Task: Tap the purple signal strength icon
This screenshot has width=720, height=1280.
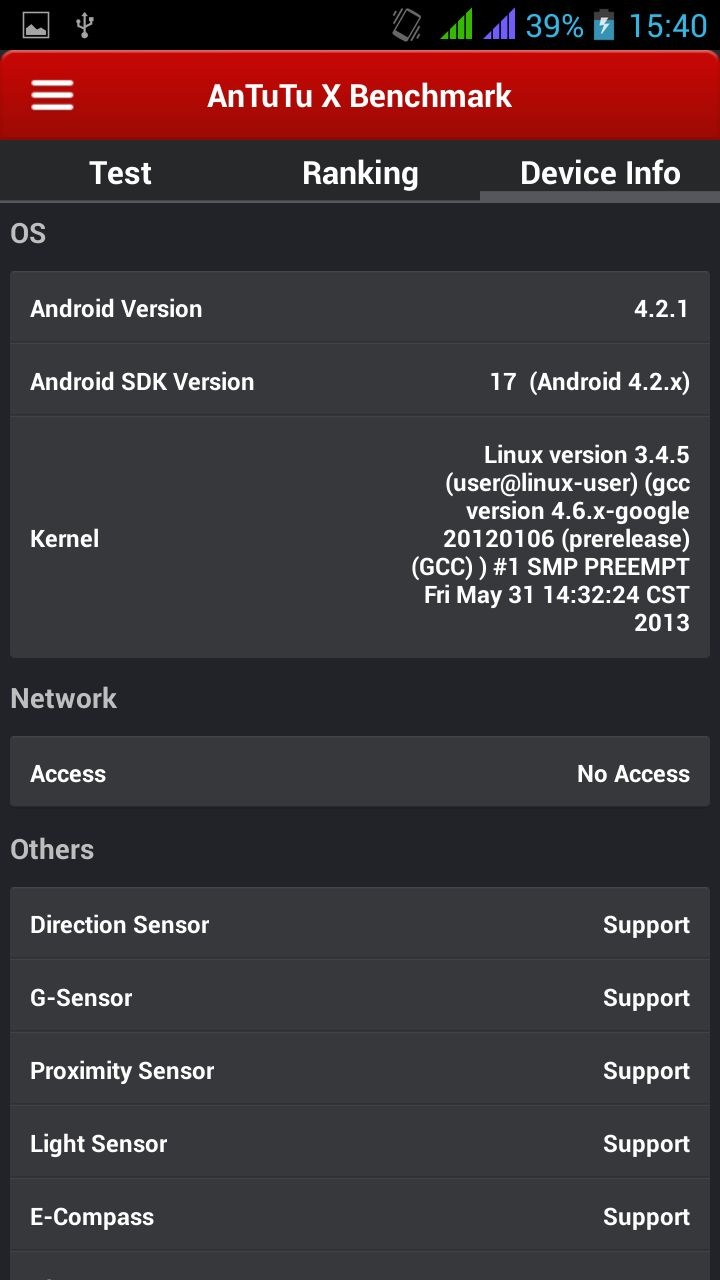Action: tap(499, 25)
